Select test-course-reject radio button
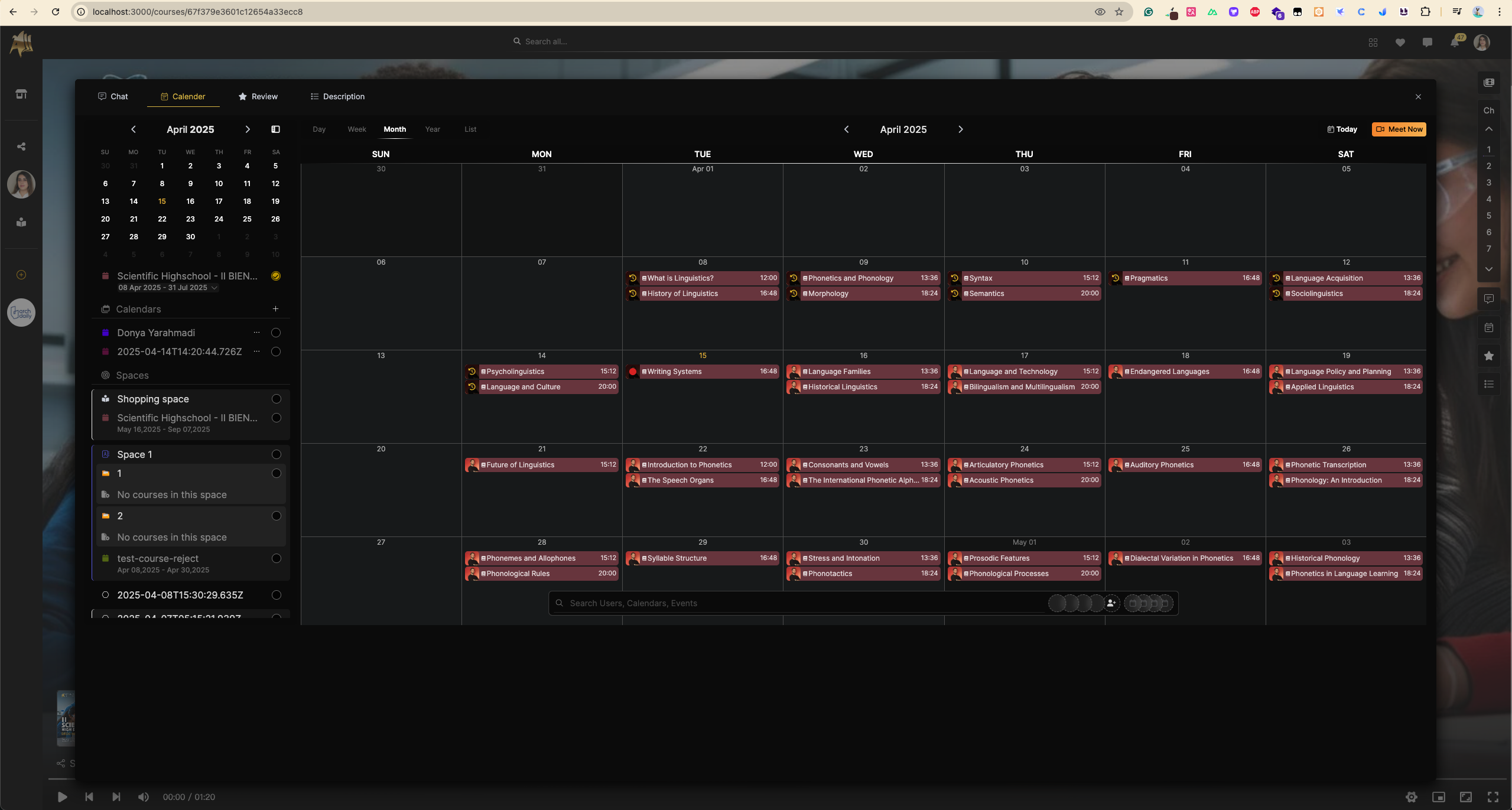1512x810 pixels. (276, 558)
